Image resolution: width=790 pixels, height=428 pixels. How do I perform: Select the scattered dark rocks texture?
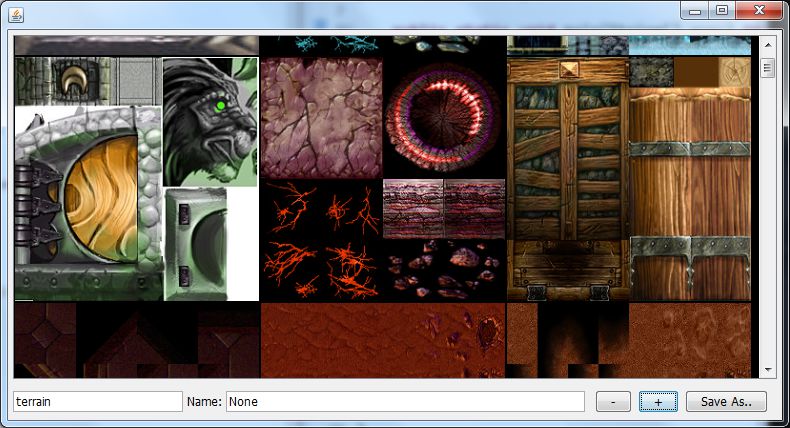pos(444,270)
